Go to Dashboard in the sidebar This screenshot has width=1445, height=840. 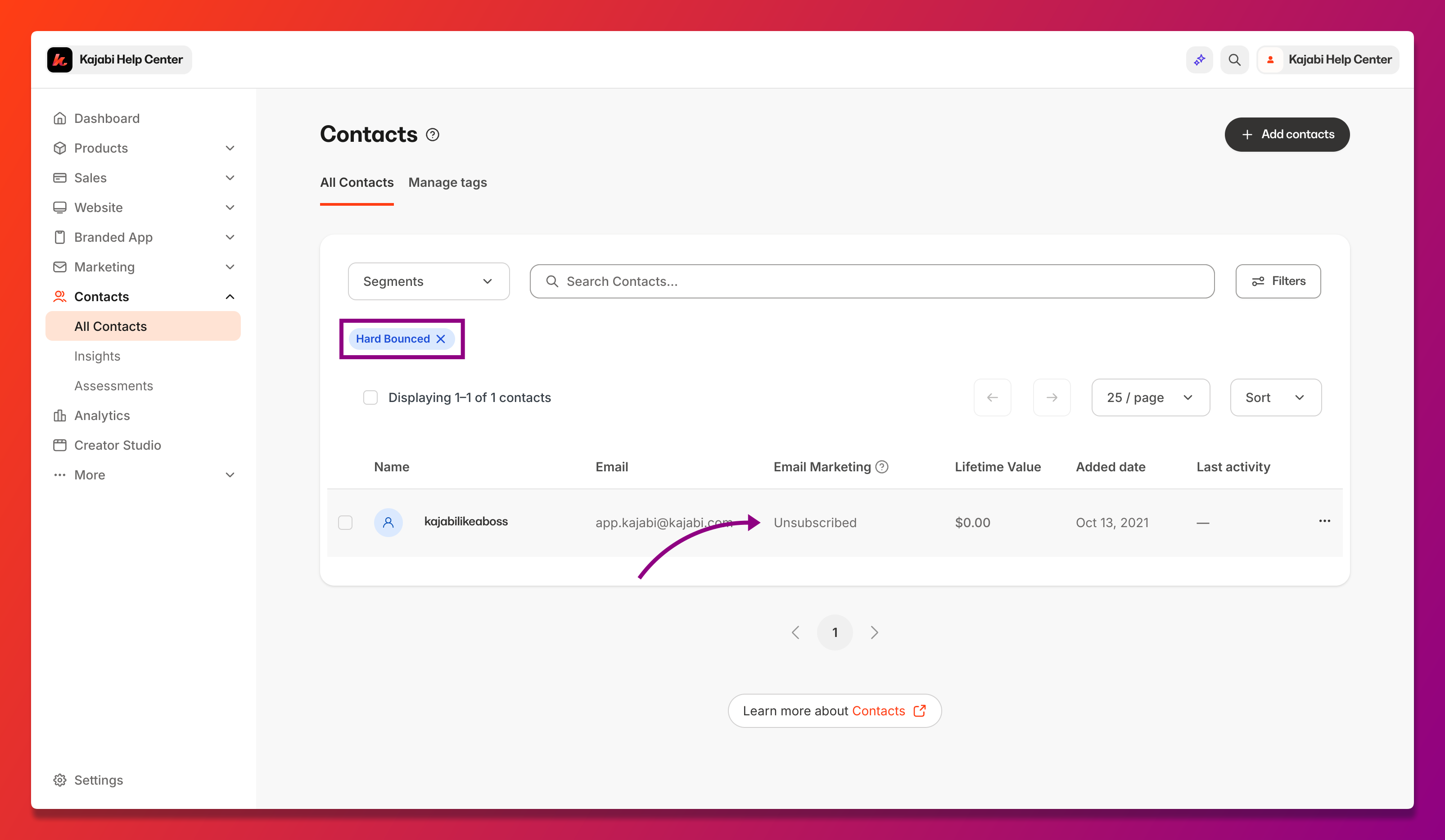[107, 118]
